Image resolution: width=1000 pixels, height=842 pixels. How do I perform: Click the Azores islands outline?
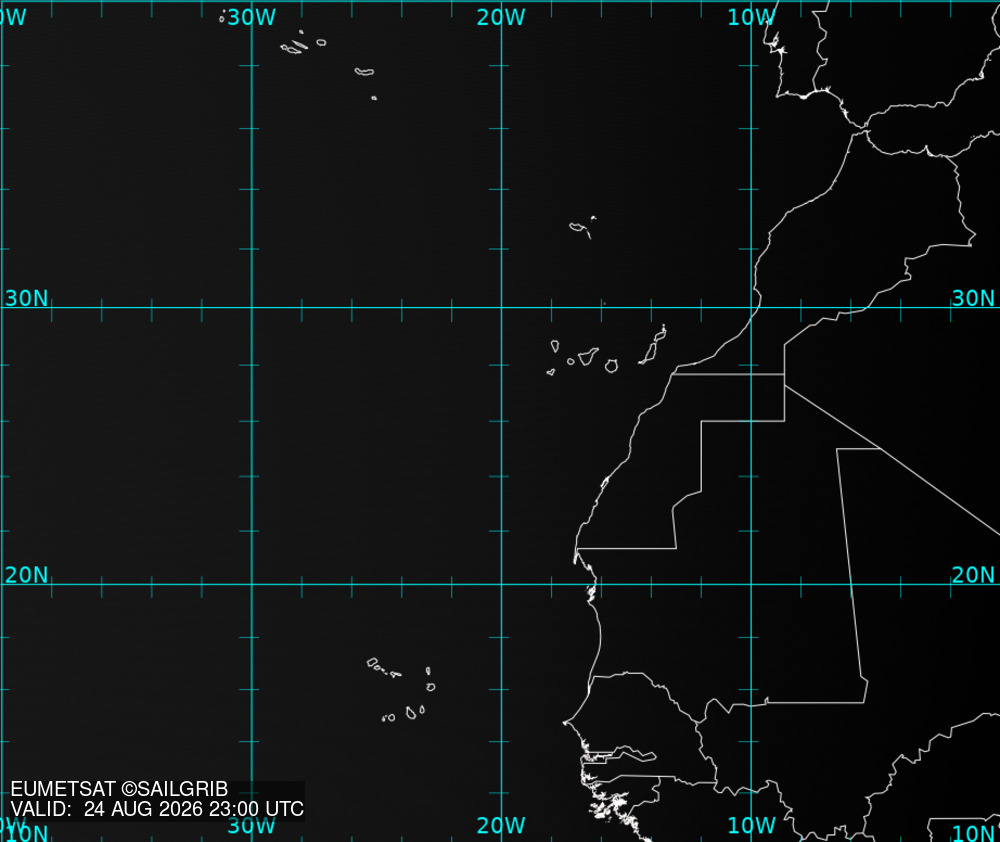coord(298,55)
